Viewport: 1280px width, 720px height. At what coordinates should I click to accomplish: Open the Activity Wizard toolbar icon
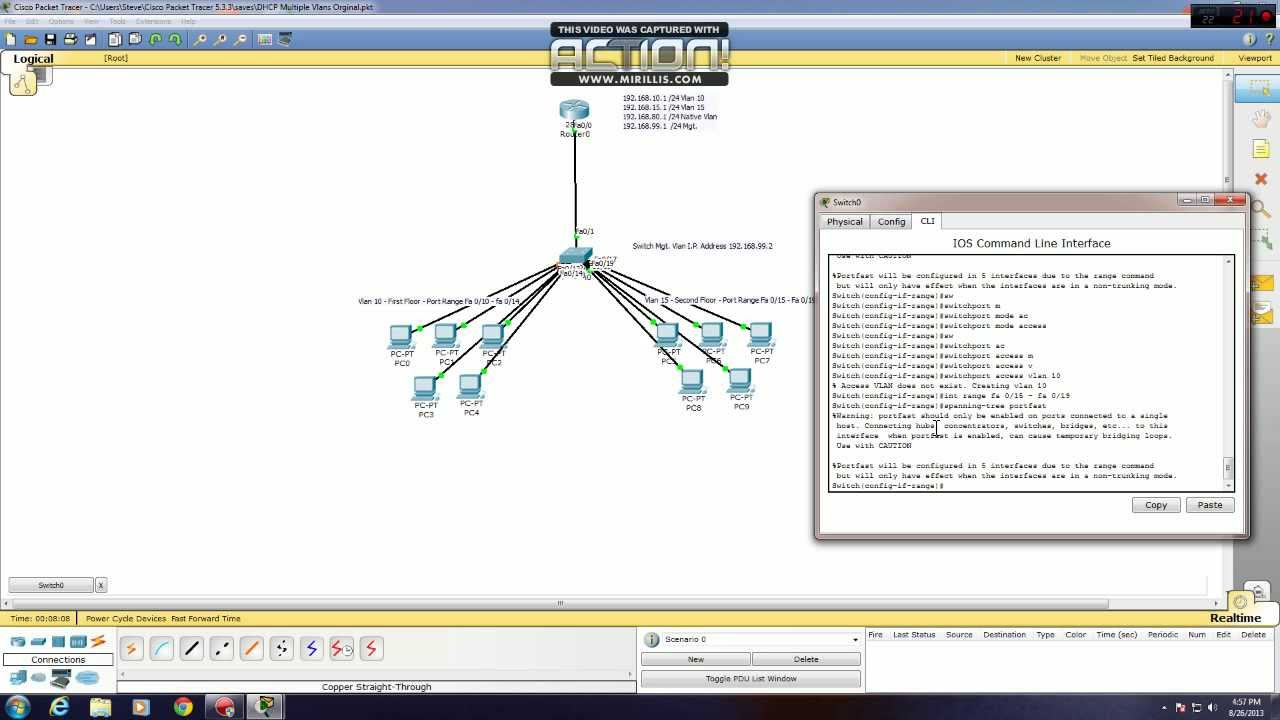pos(90,39)
